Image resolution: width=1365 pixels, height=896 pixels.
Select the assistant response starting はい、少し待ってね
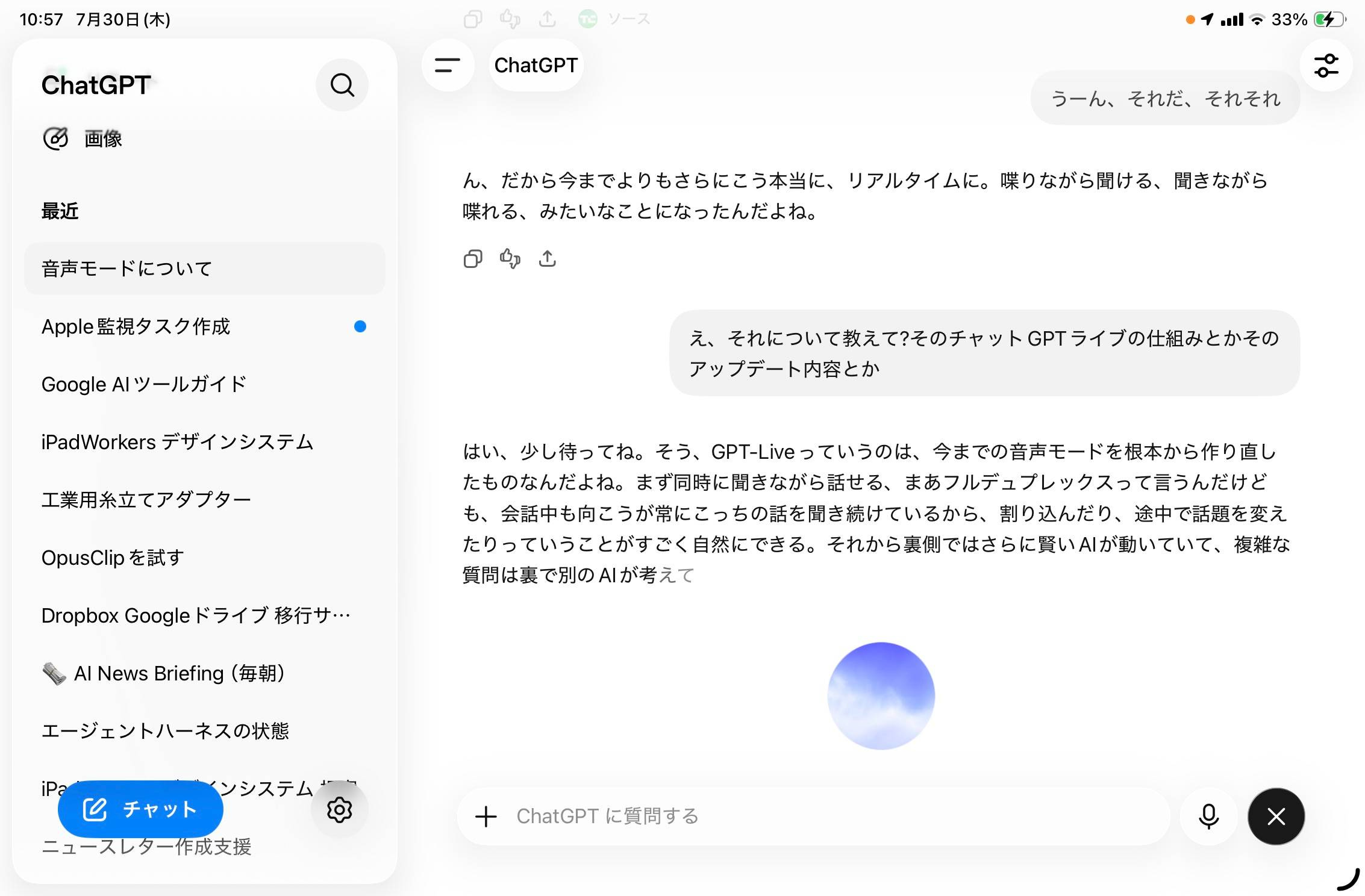pyautogui.click(x=876, y=513)
